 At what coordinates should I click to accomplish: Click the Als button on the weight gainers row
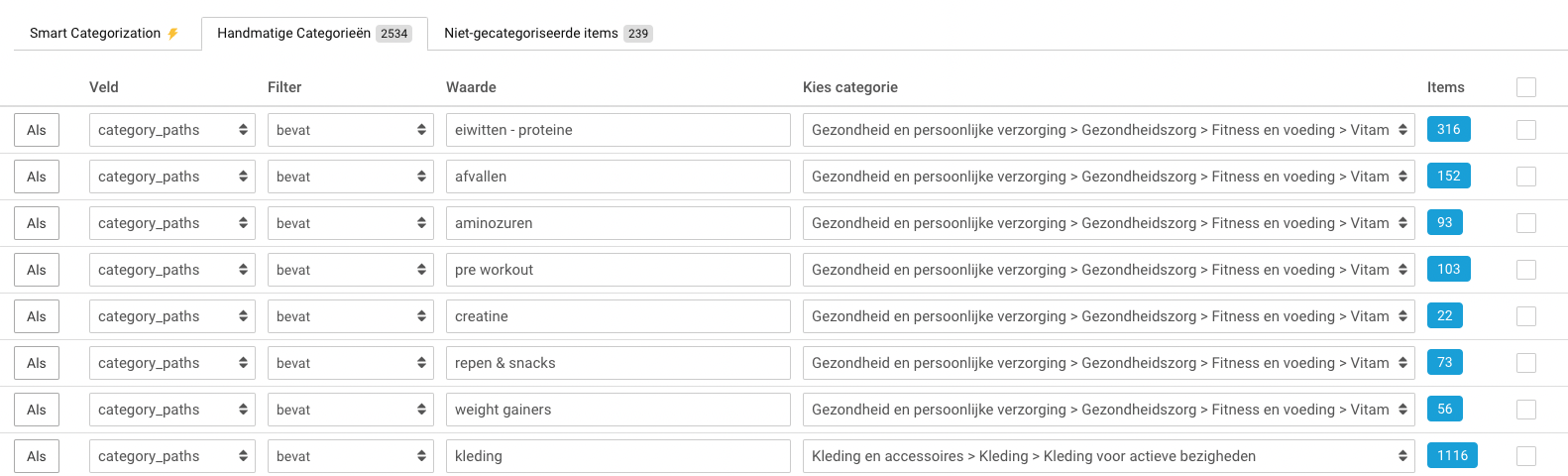[x=37, y=410]
